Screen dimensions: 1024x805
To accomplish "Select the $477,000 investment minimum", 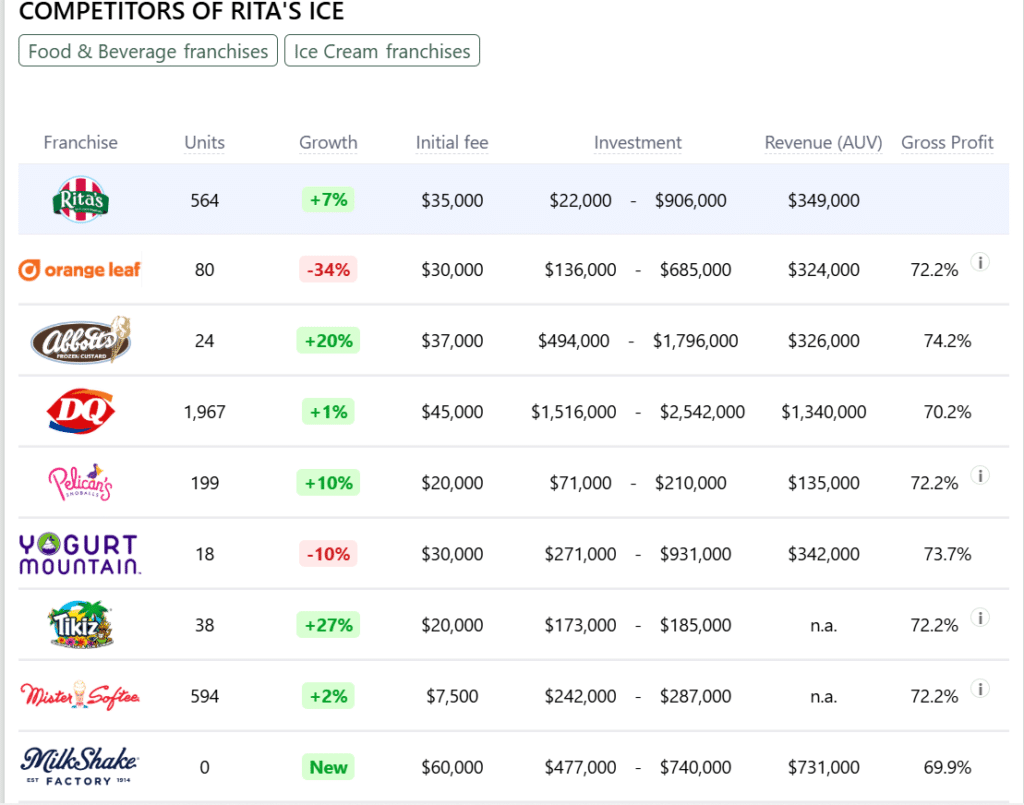I will click(580, 767).
